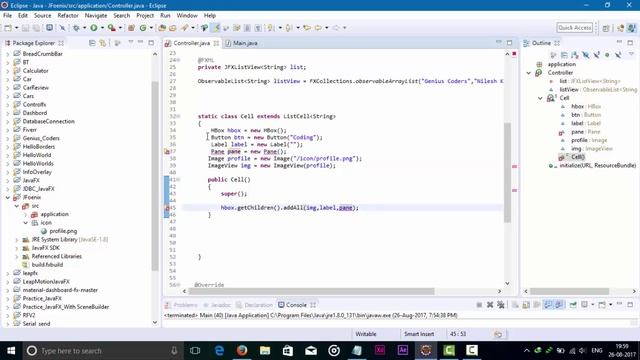Click the New file wizard icon

(x=8, y=28)
